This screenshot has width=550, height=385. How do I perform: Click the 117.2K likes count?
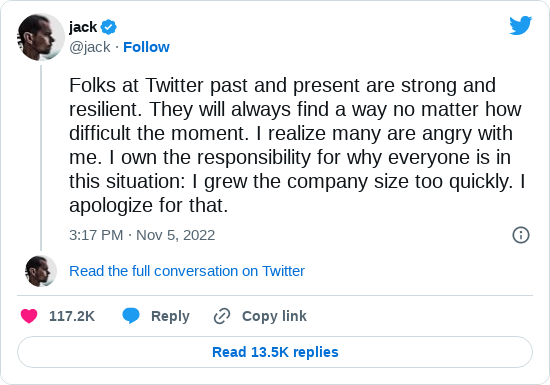click(72, 316)
